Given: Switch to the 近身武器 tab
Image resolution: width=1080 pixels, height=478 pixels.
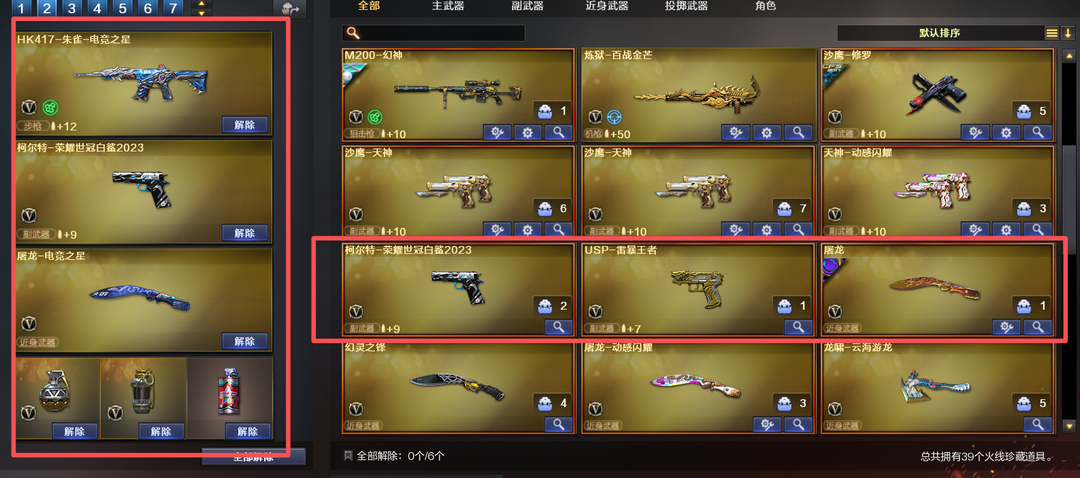Looking at the screenshot, I should coord(606,6).
